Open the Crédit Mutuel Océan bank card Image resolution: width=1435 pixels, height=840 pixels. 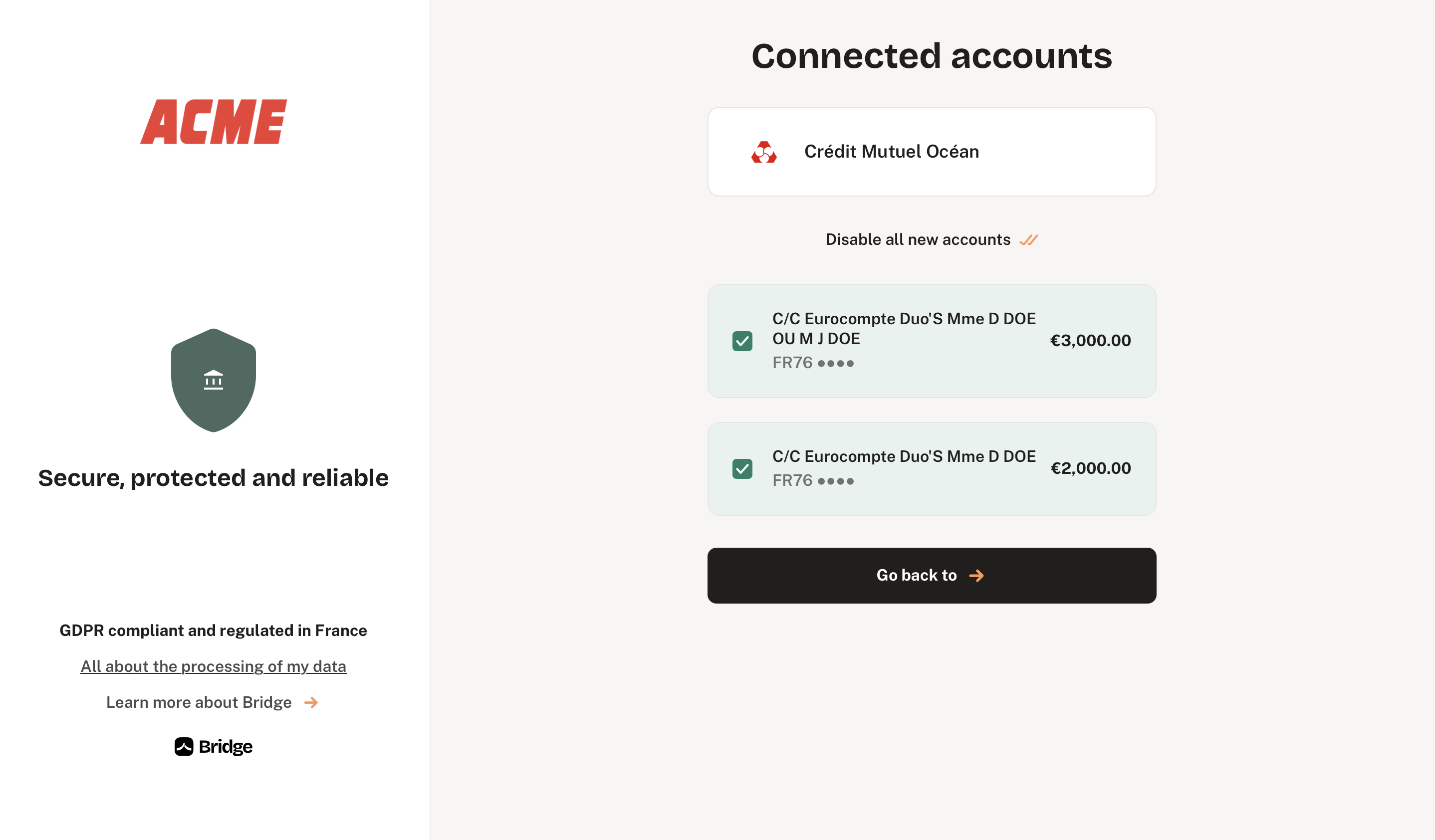click(932, 152)
